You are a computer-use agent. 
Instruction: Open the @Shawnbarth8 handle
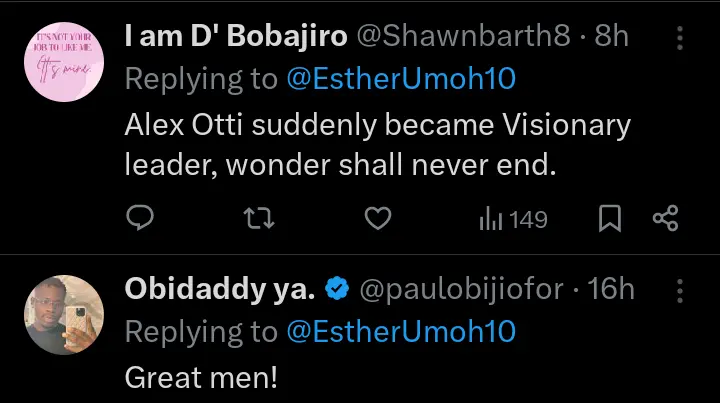pyautogui.click(x=464, y=38)
